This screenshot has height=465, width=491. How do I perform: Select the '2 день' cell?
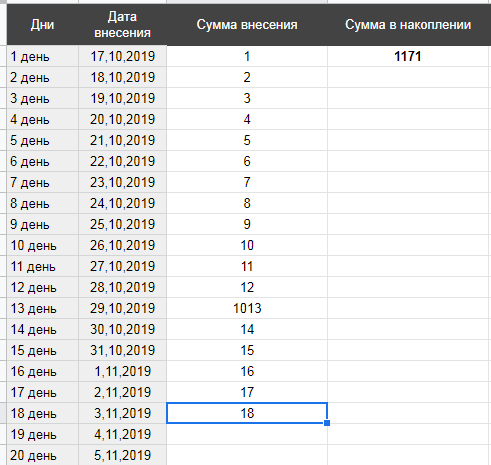click(42, 77)
